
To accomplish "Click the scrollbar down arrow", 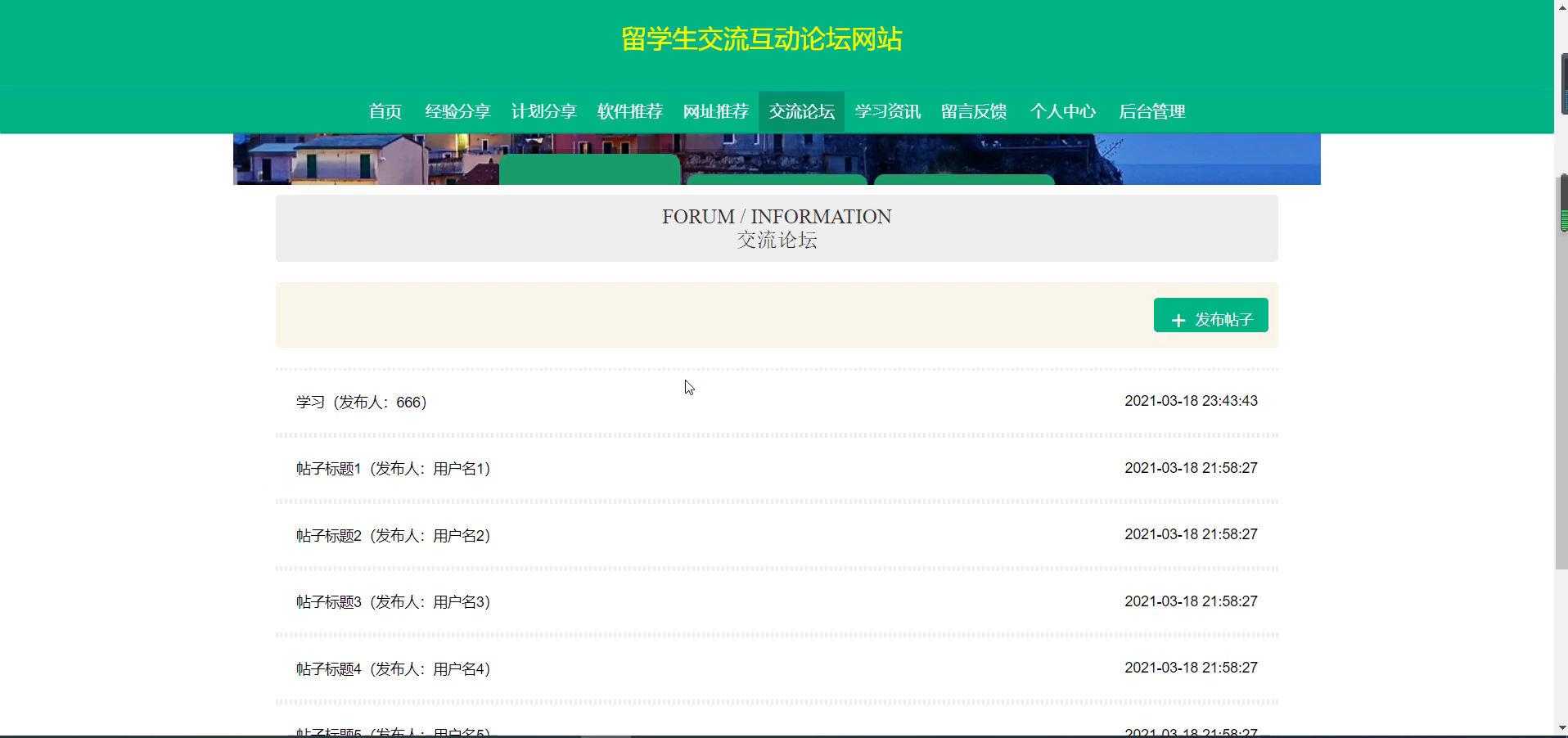I will 1561,727.
